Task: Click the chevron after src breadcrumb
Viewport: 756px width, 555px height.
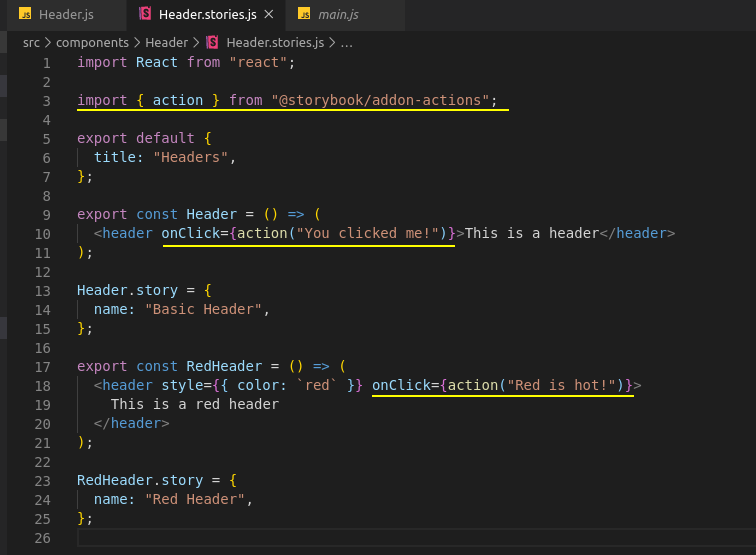Action: pyautogui.click(x=48, y=43)
